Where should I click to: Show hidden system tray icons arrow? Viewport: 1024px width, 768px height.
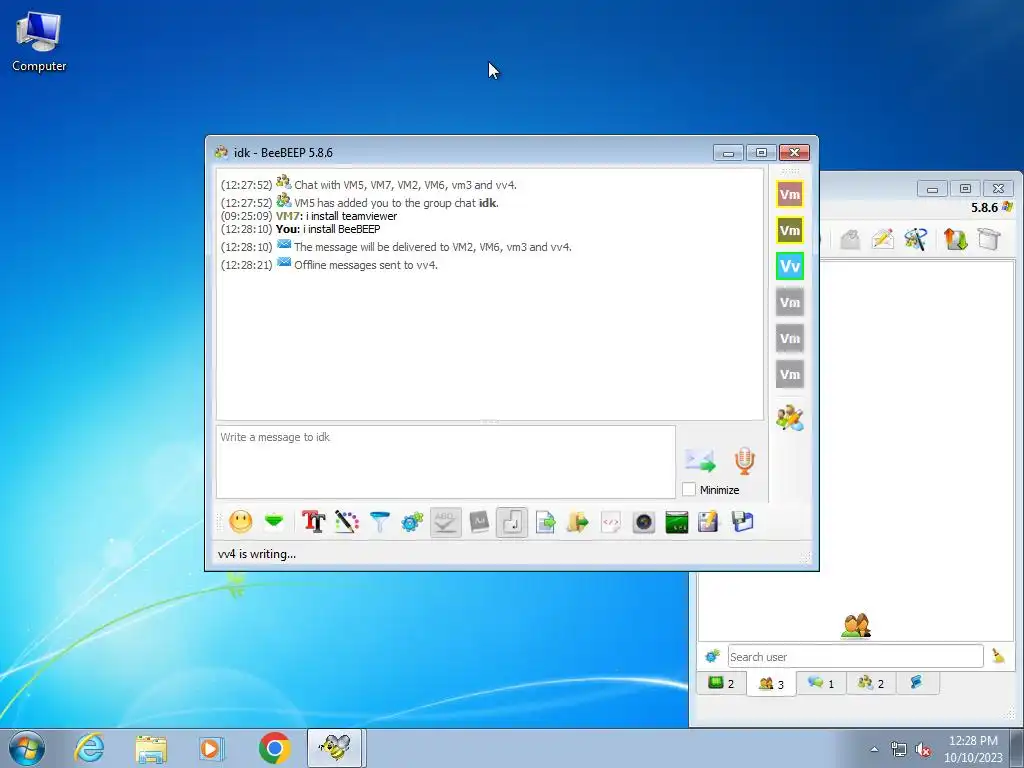tap(874, 749)
